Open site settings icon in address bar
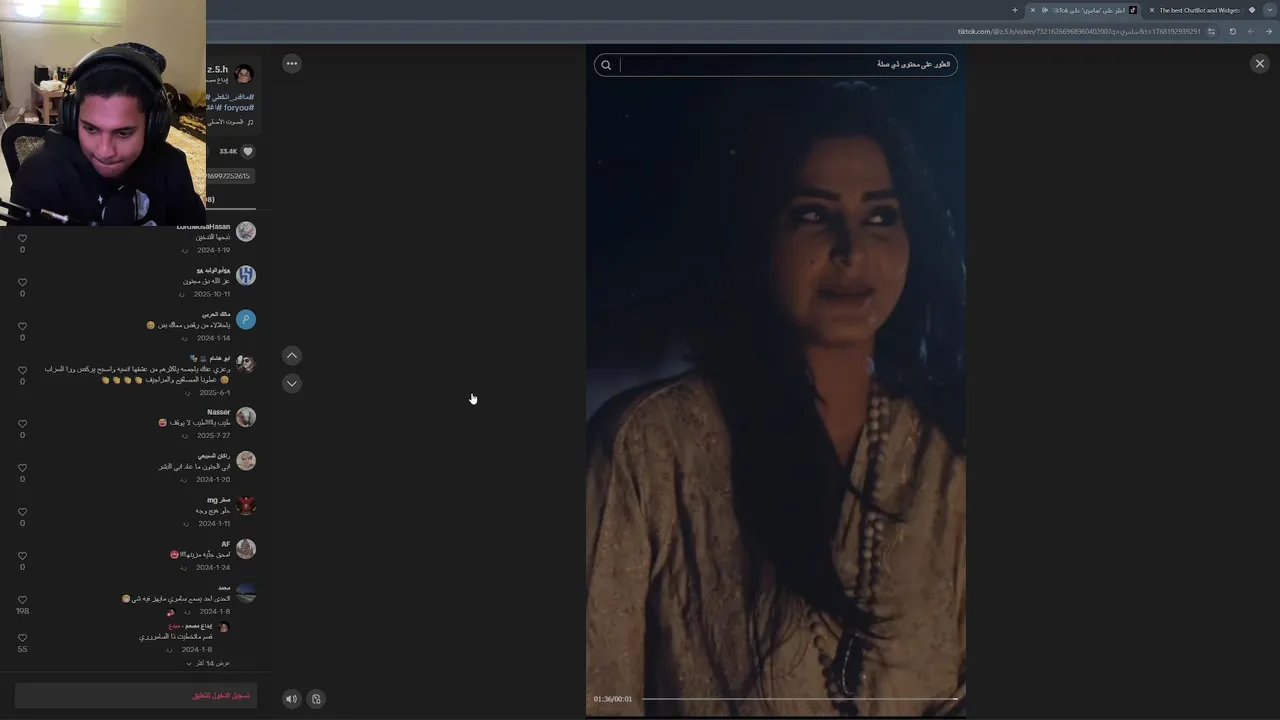Viewport: 1280px width, 720px height. pyautogui.click(x=1211, y=31)
